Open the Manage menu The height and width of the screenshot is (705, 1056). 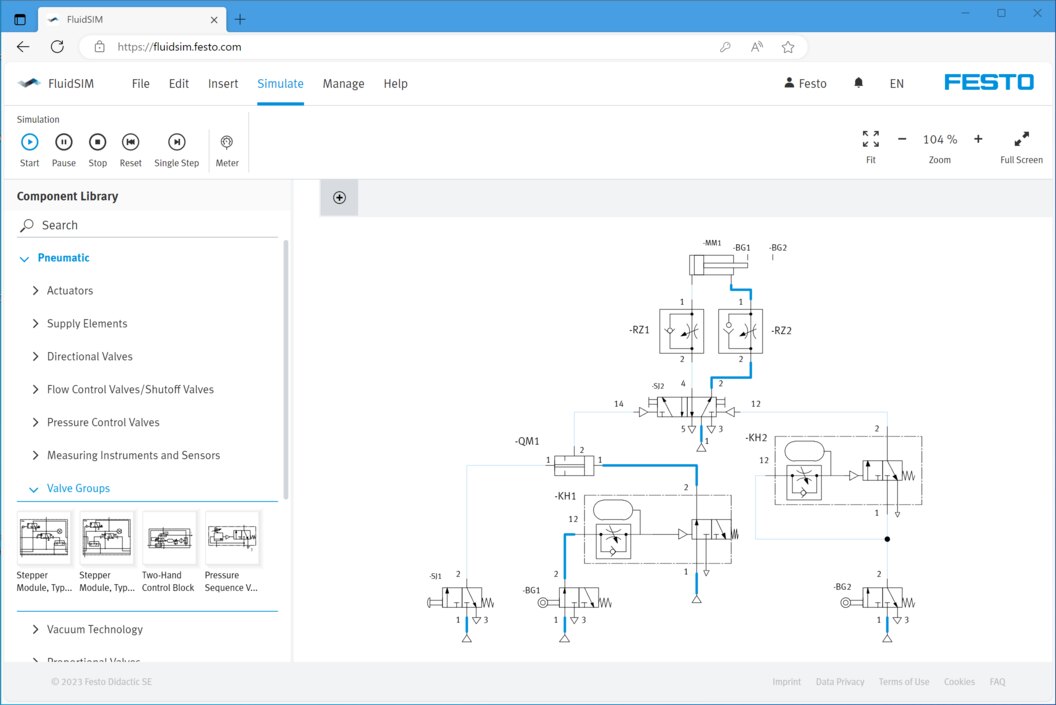click(343, 83)
